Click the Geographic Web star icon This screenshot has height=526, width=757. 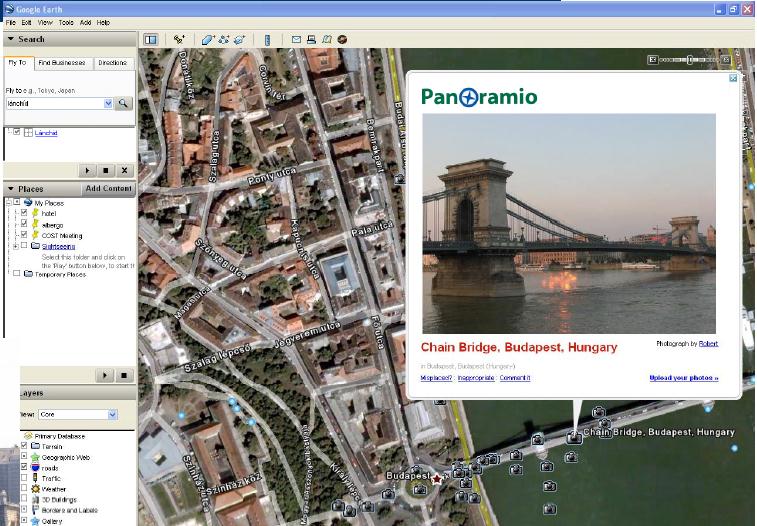35,457
